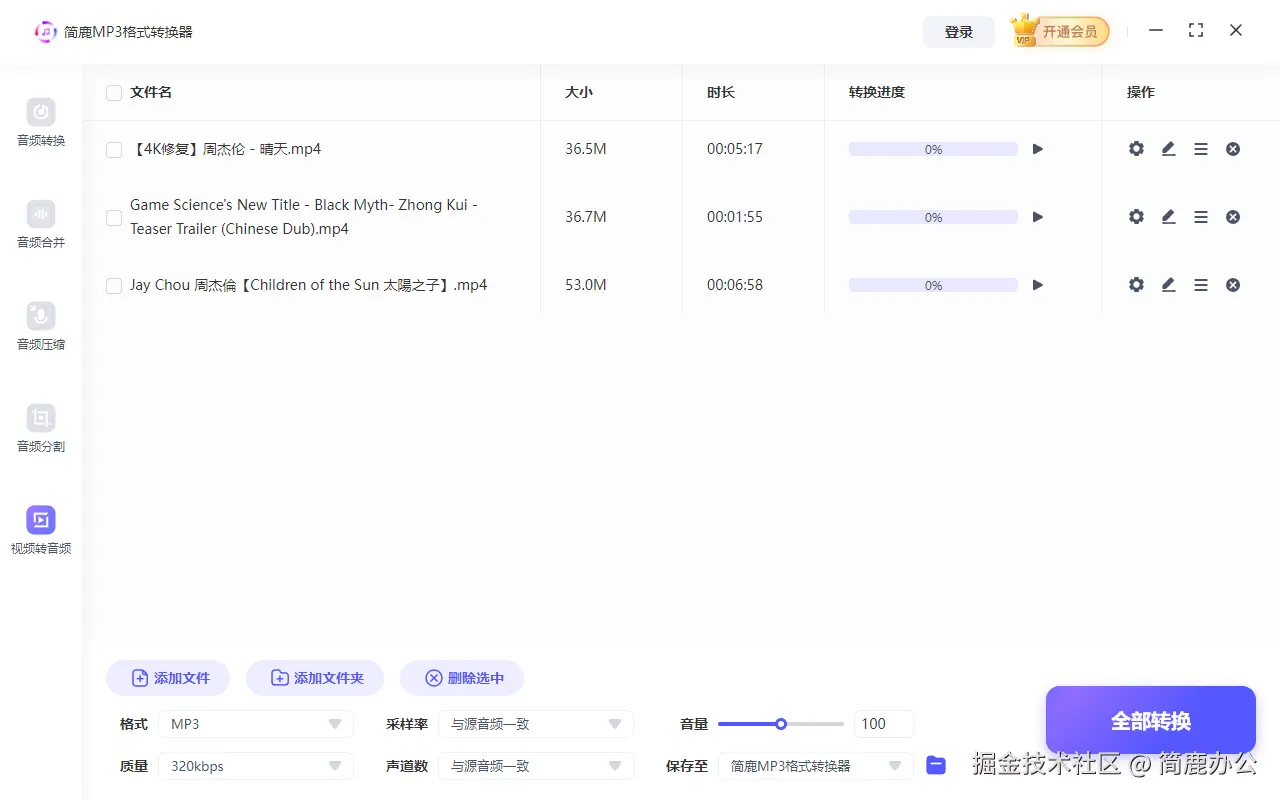The width and height of the screenshot is (1280, 800).
Task: Tick checkbox of Jay Chou 太陽之子 file
Action: [113, 285]
